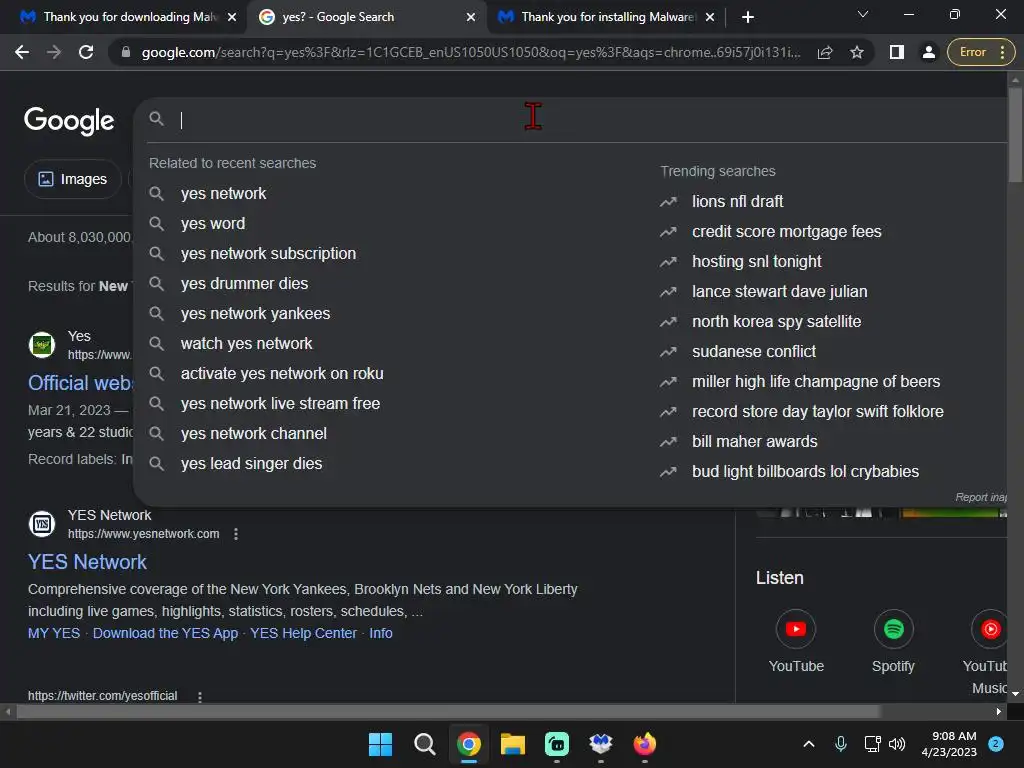Open the Chrome side panel

[x=897, y=52]
